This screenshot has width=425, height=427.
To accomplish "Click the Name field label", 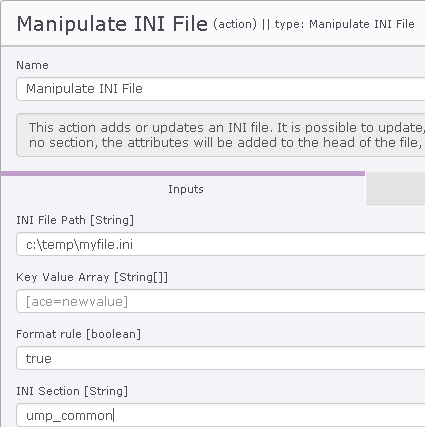I will pyautogui.click(x=32, y=65).
